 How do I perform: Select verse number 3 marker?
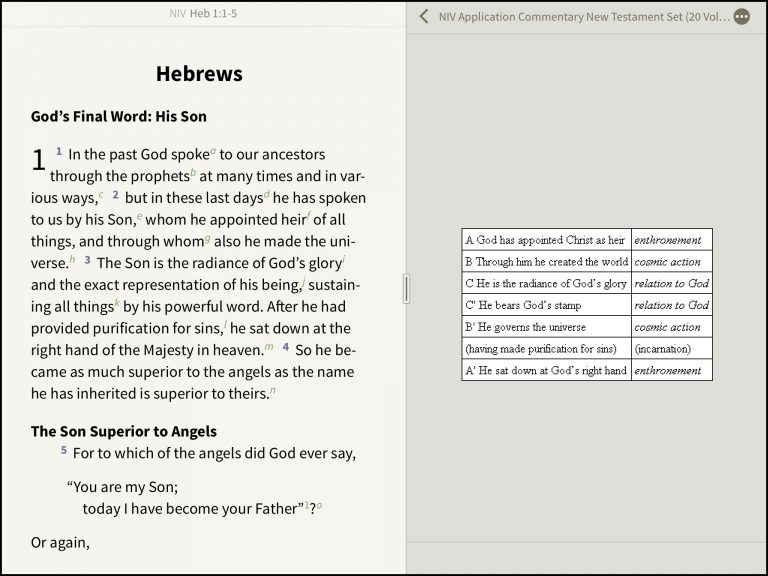tap(87, 260)
